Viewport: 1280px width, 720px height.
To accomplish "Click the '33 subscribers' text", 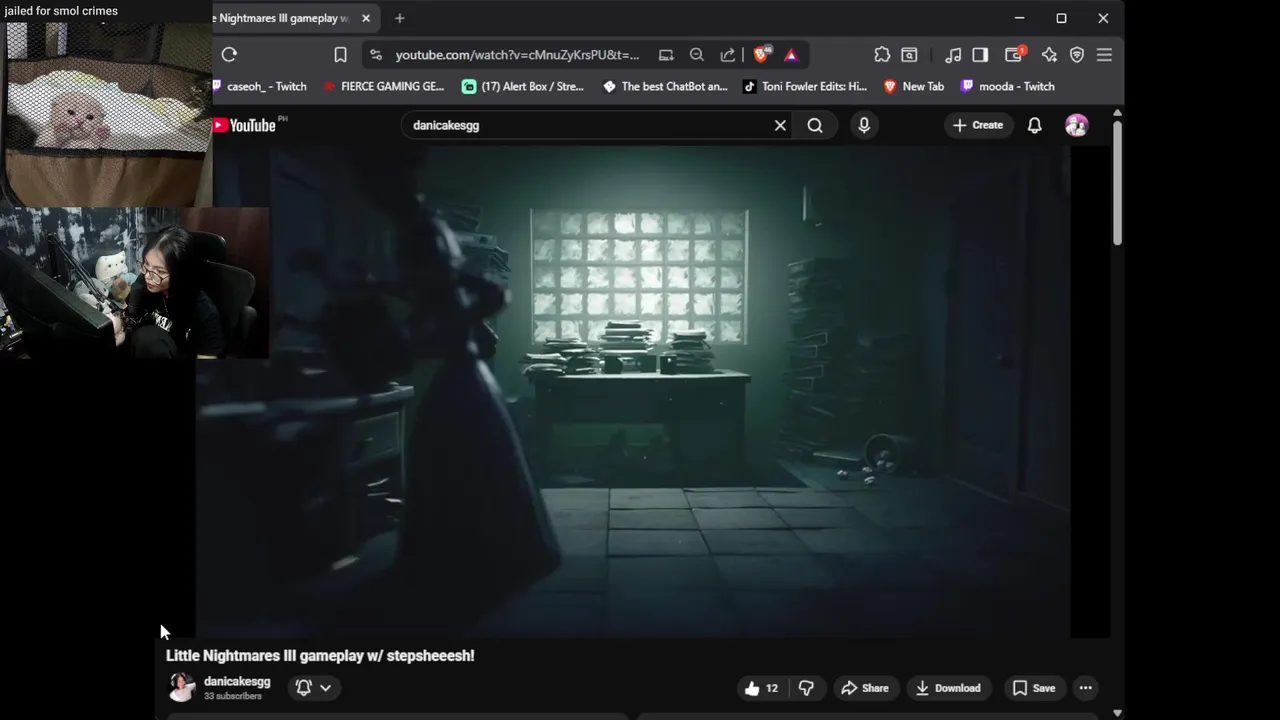I will 233,696.
